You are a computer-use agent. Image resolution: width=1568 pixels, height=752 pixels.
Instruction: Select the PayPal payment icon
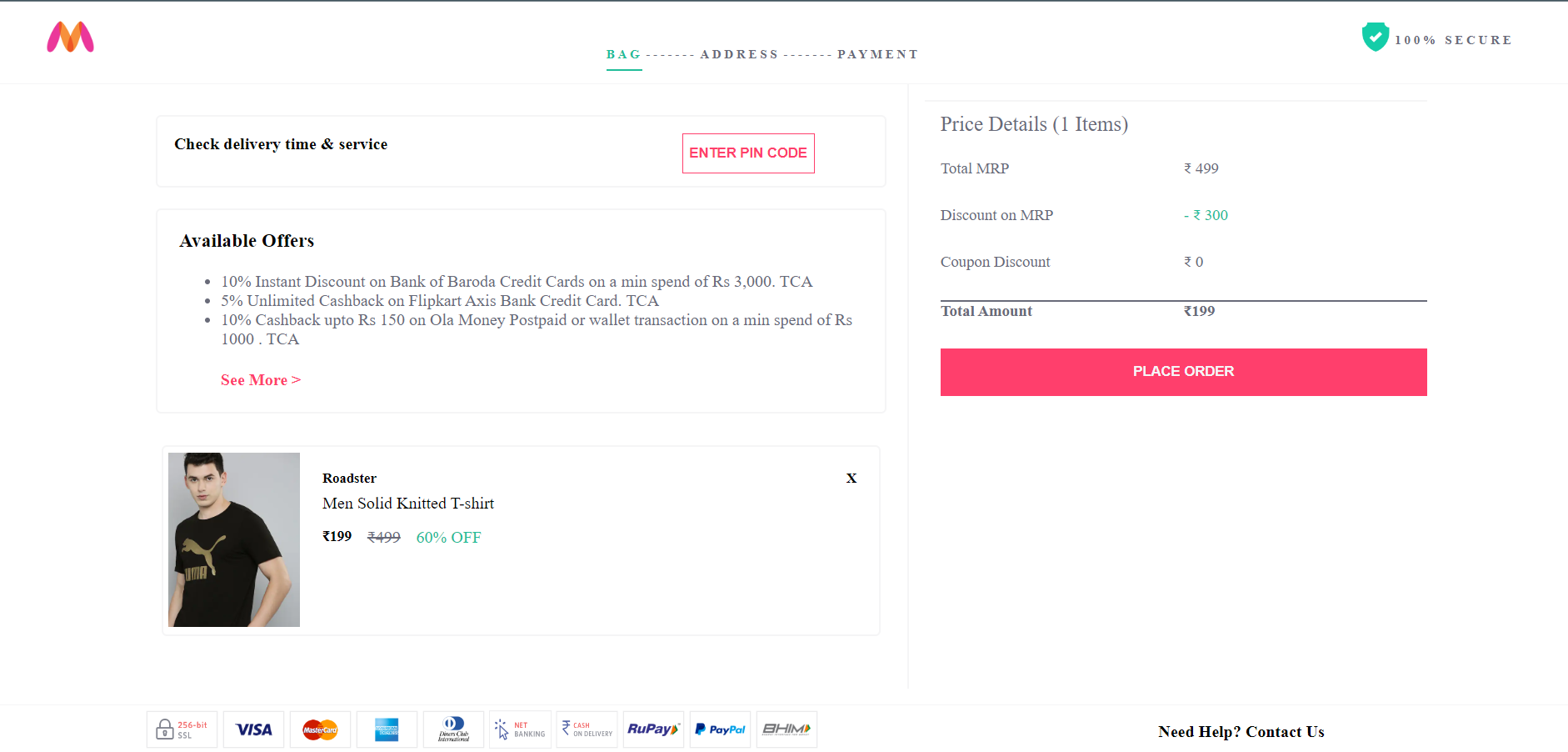720,729
